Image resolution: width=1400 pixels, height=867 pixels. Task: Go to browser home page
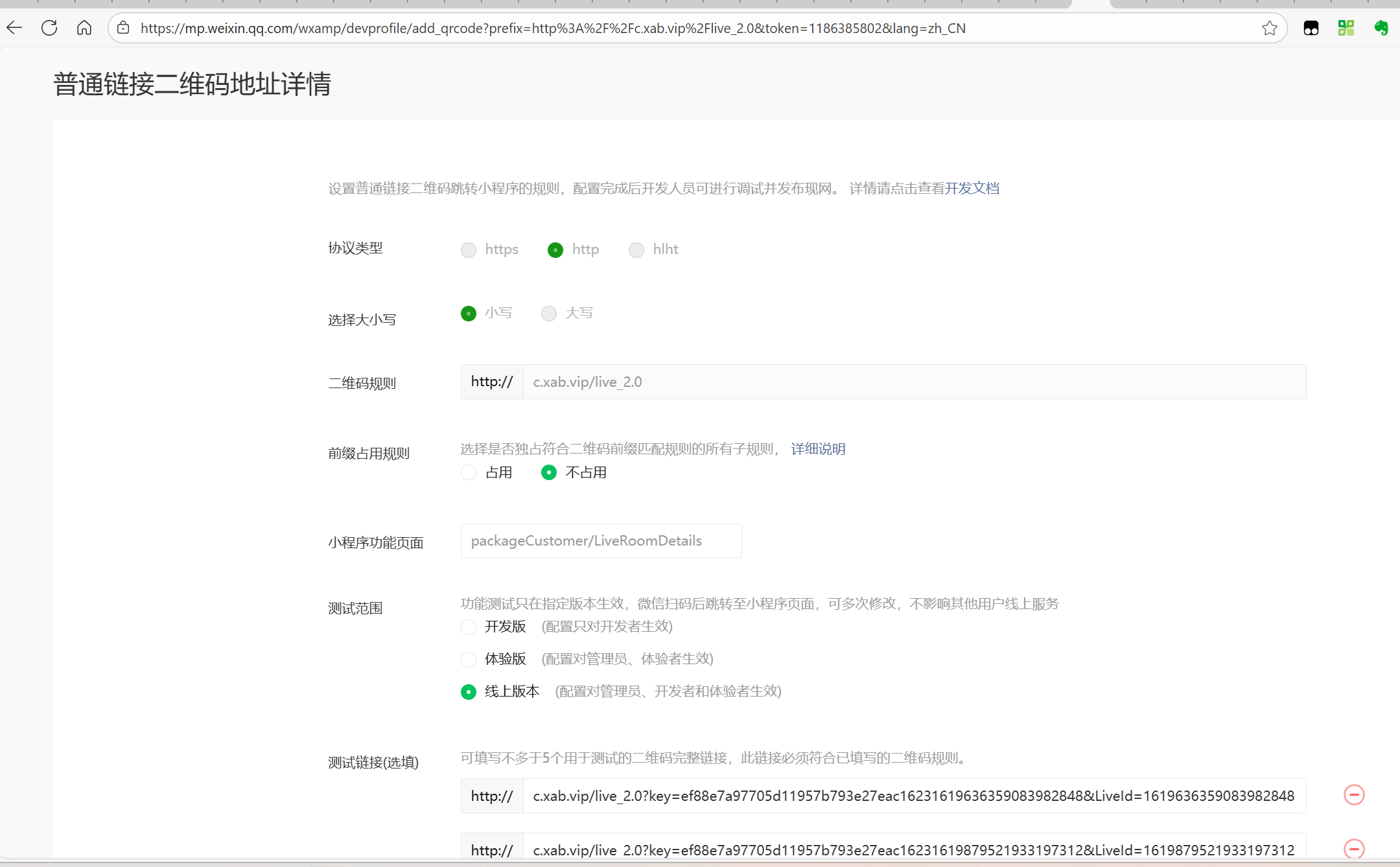pos(84,28)
